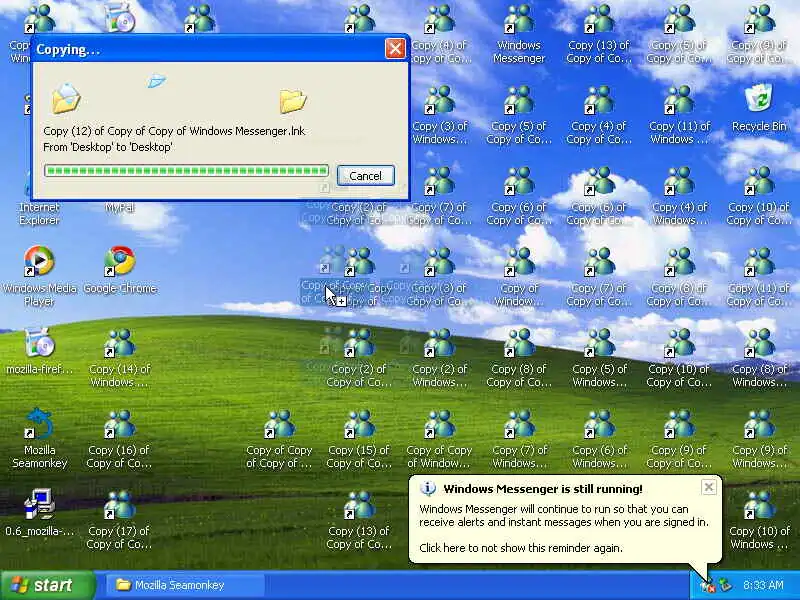Click the Safely Remove Hardware tray icon
The width and height of the screenshot is (800, 600).
pyautogui.click(x=725, y=585)
